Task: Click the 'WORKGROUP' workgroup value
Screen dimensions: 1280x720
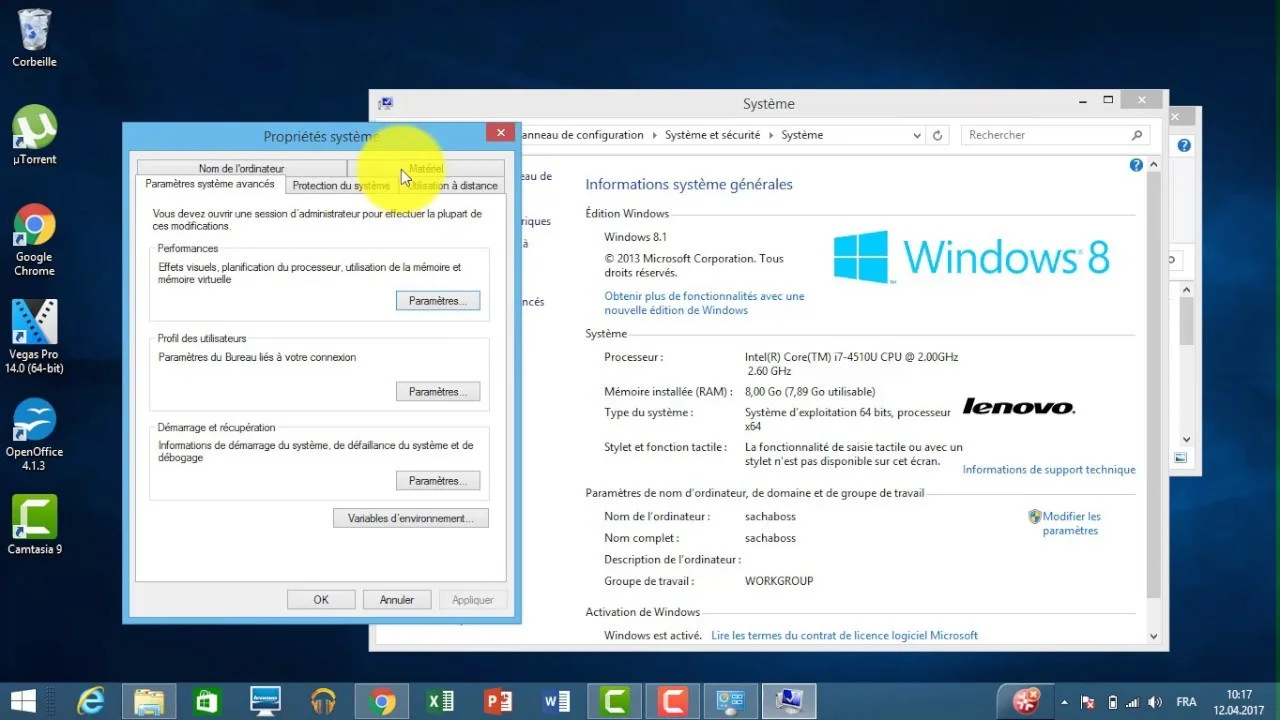Action: pos(779,581)
